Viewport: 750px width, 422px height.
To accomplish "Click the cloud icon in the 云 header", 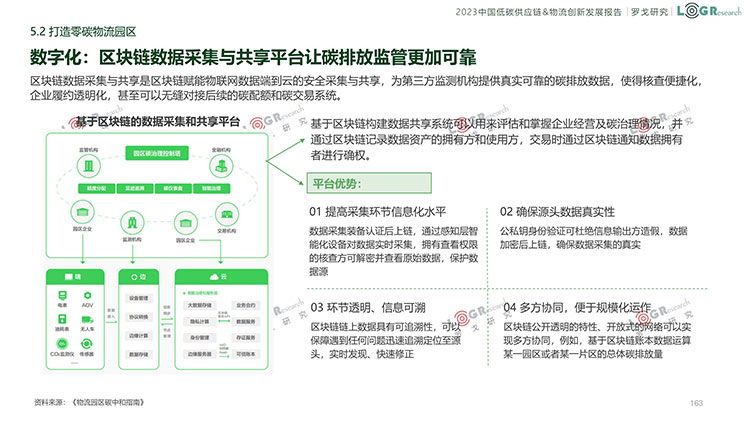I will [x=214, y=277].
